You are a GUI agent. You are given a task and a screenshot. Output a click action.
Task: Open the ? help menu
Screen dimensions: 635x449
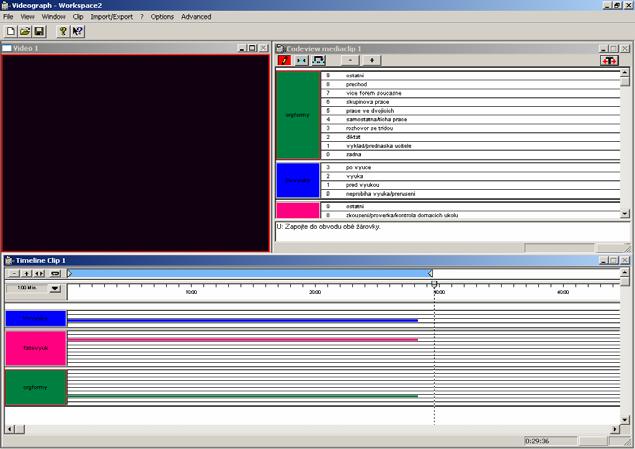coord(142,17)
